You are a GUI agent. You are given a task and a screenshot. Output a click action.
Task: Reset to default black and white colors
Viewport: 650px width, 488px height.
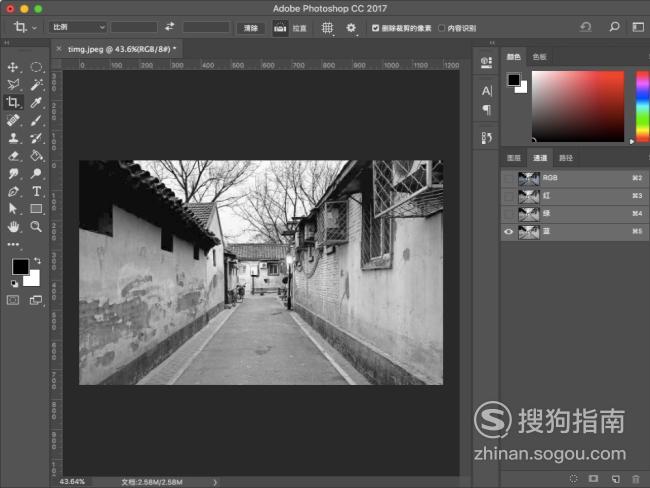click(x=15, y=284)
